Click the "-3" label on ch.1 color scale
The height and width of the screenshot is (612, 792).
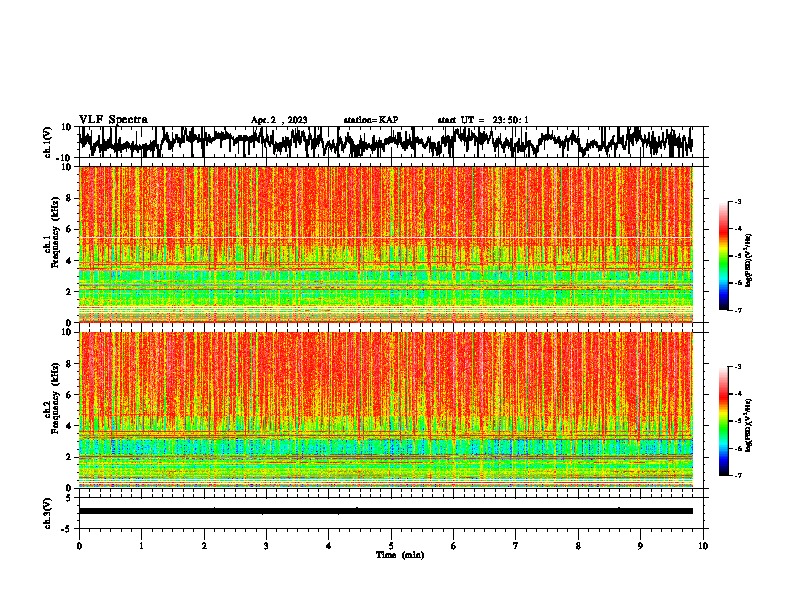coord(737,201)
